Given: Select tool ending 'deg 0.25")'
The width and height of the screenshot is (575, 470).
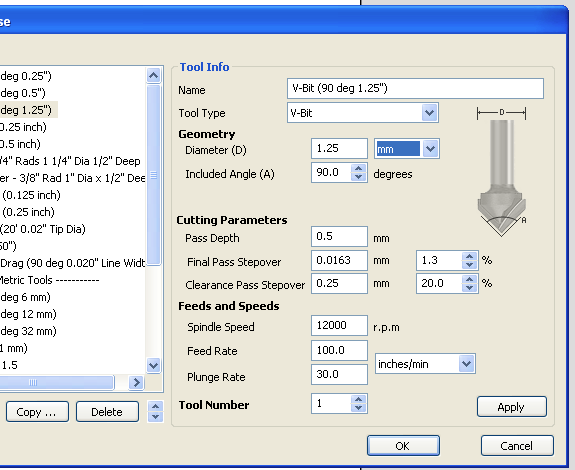Looking at the screenshot, I should click(26, 76).
